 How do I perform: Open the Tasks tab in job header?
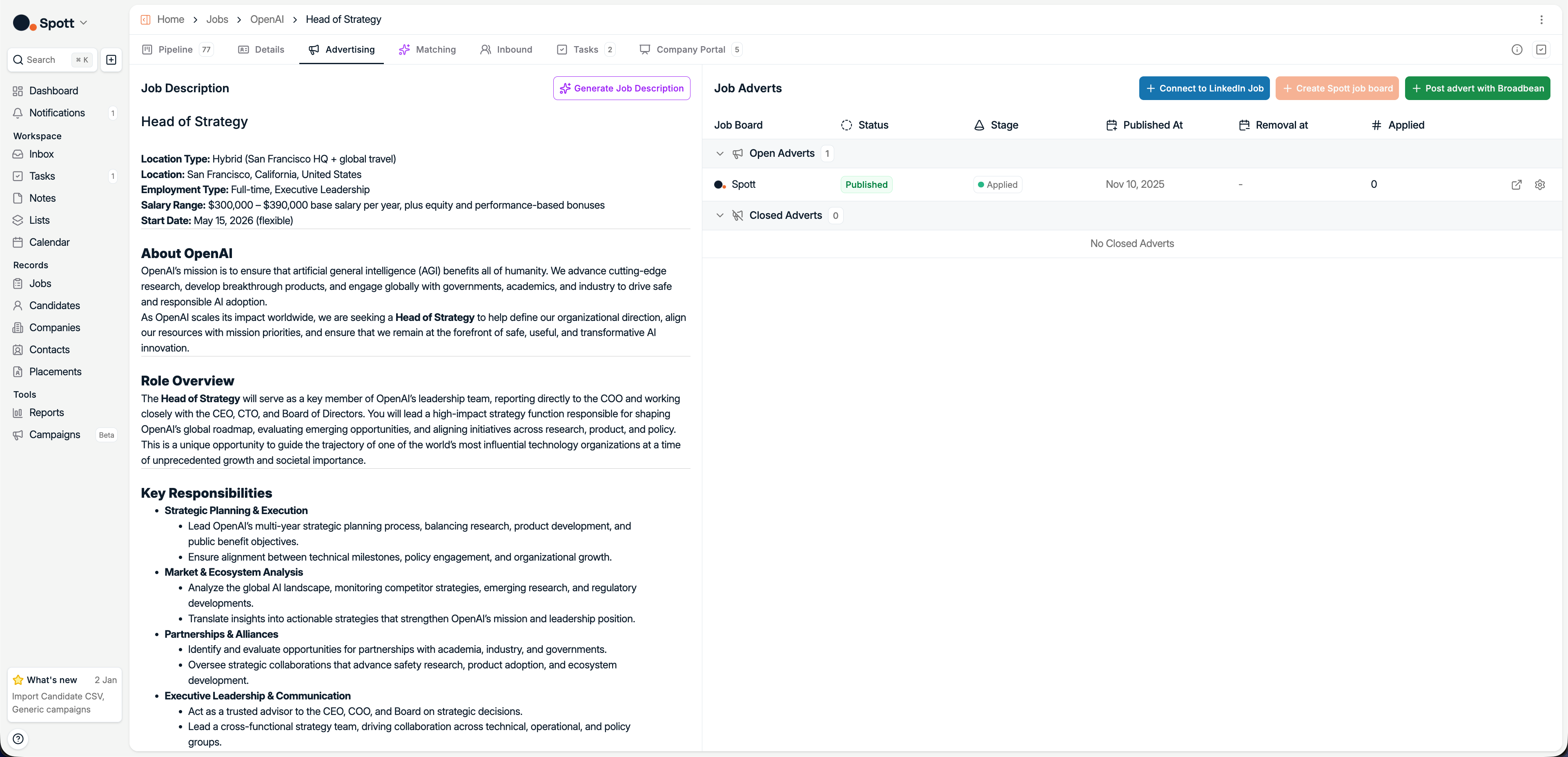click(x=586, y=49)
